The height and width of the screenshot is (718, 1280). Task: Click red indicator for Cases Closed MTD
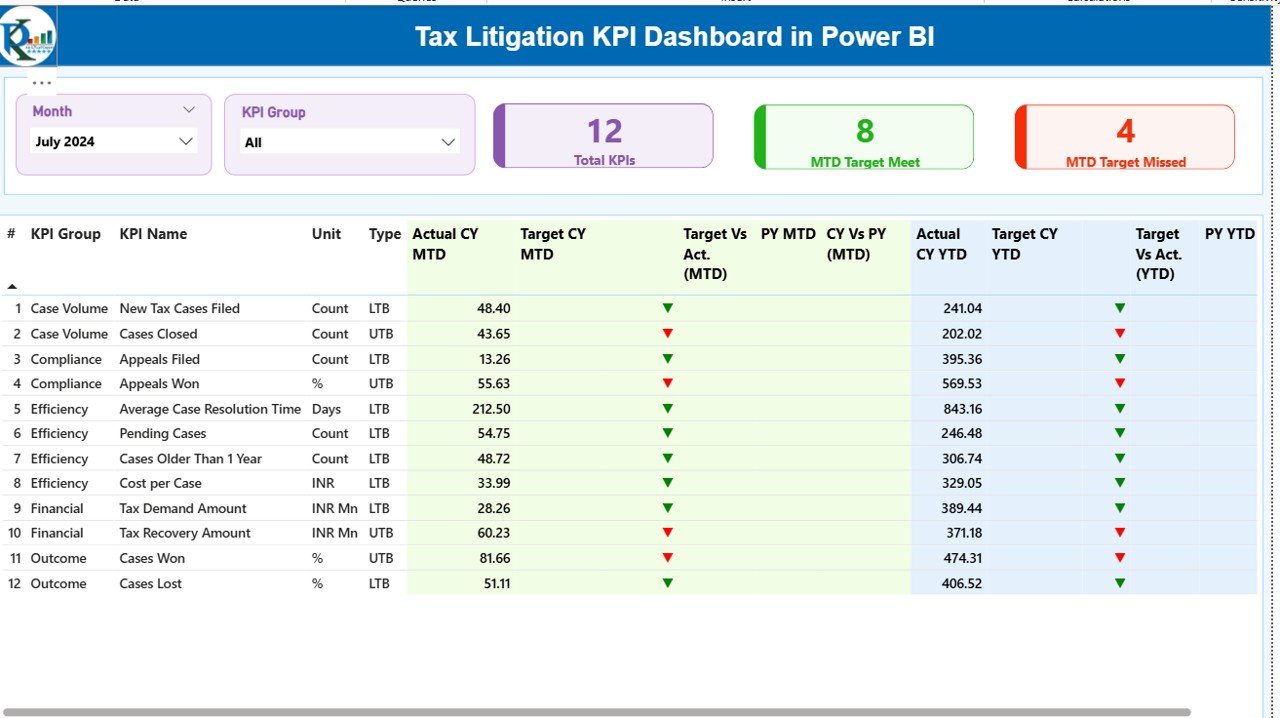[667, 333]
